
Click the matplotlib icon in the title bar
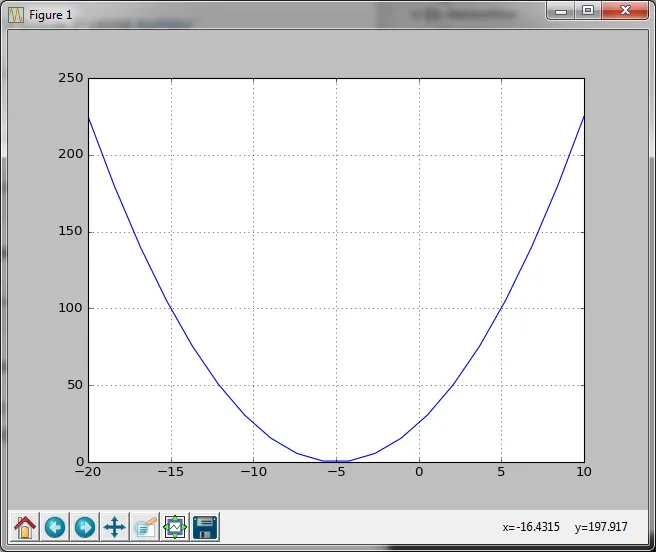16,15
